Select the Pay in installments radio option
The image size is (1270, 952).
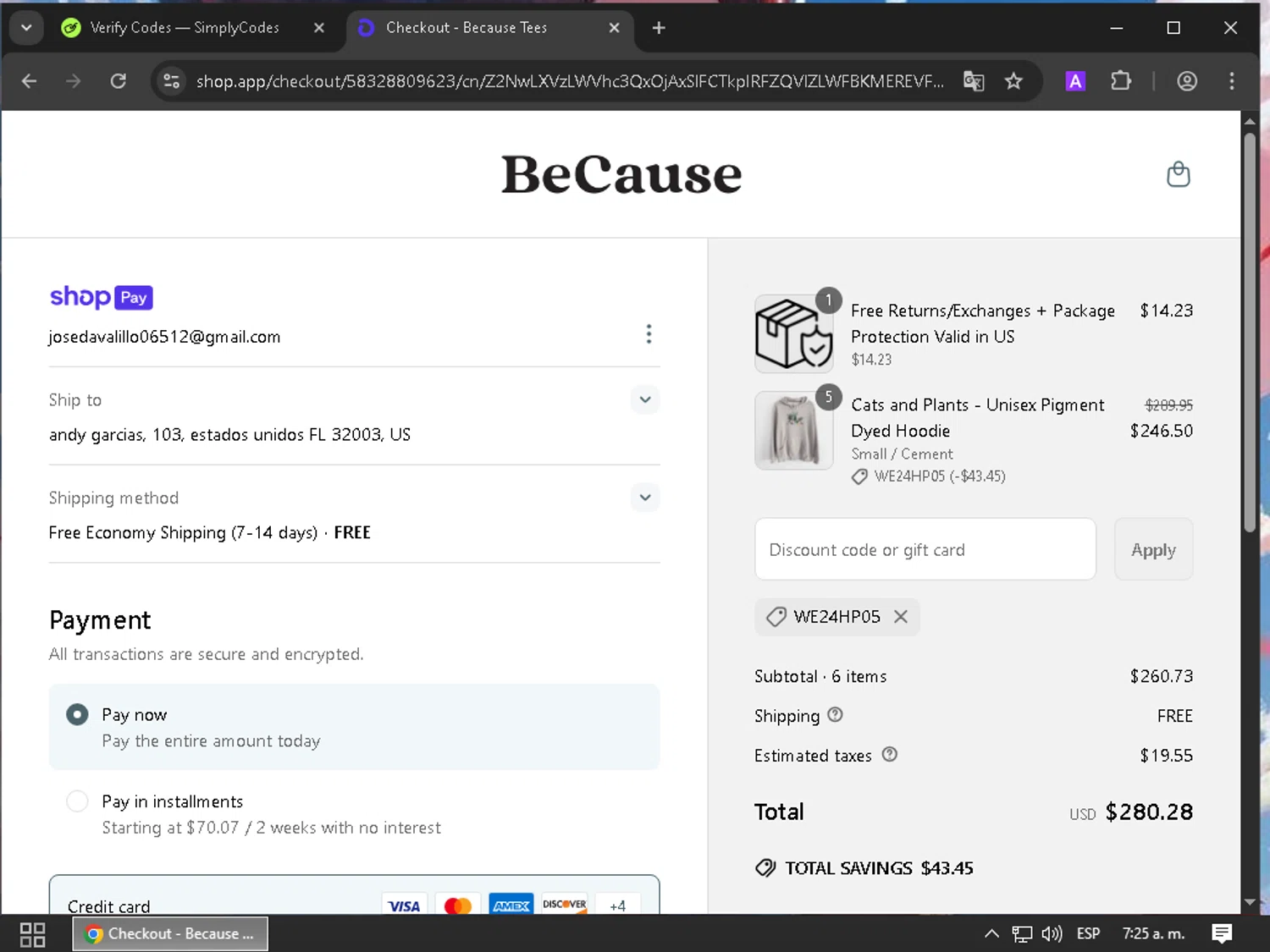tap(77, 801)
